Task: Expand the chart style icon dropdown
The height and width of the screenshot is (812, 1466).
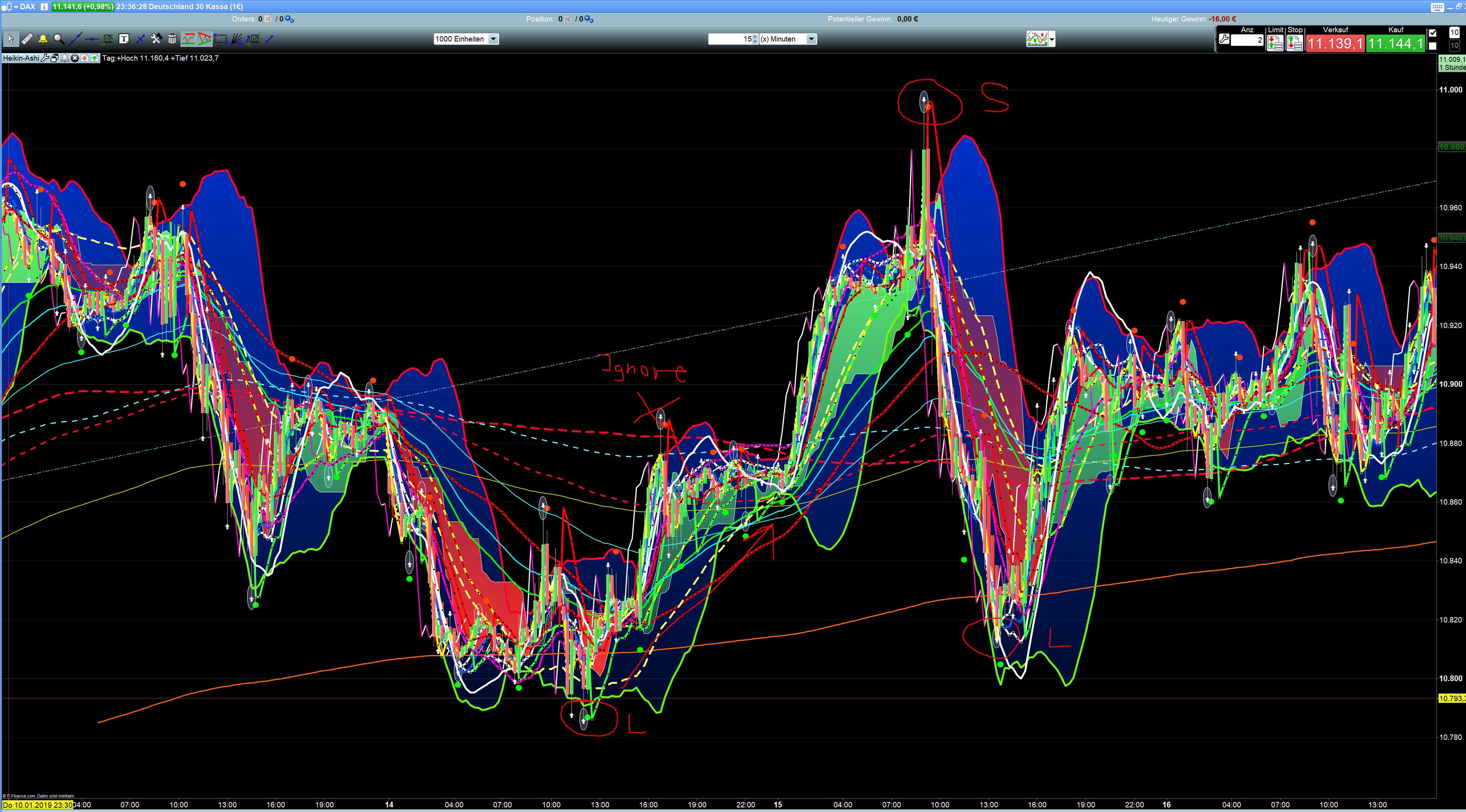Action: (x=1052, y=39)
